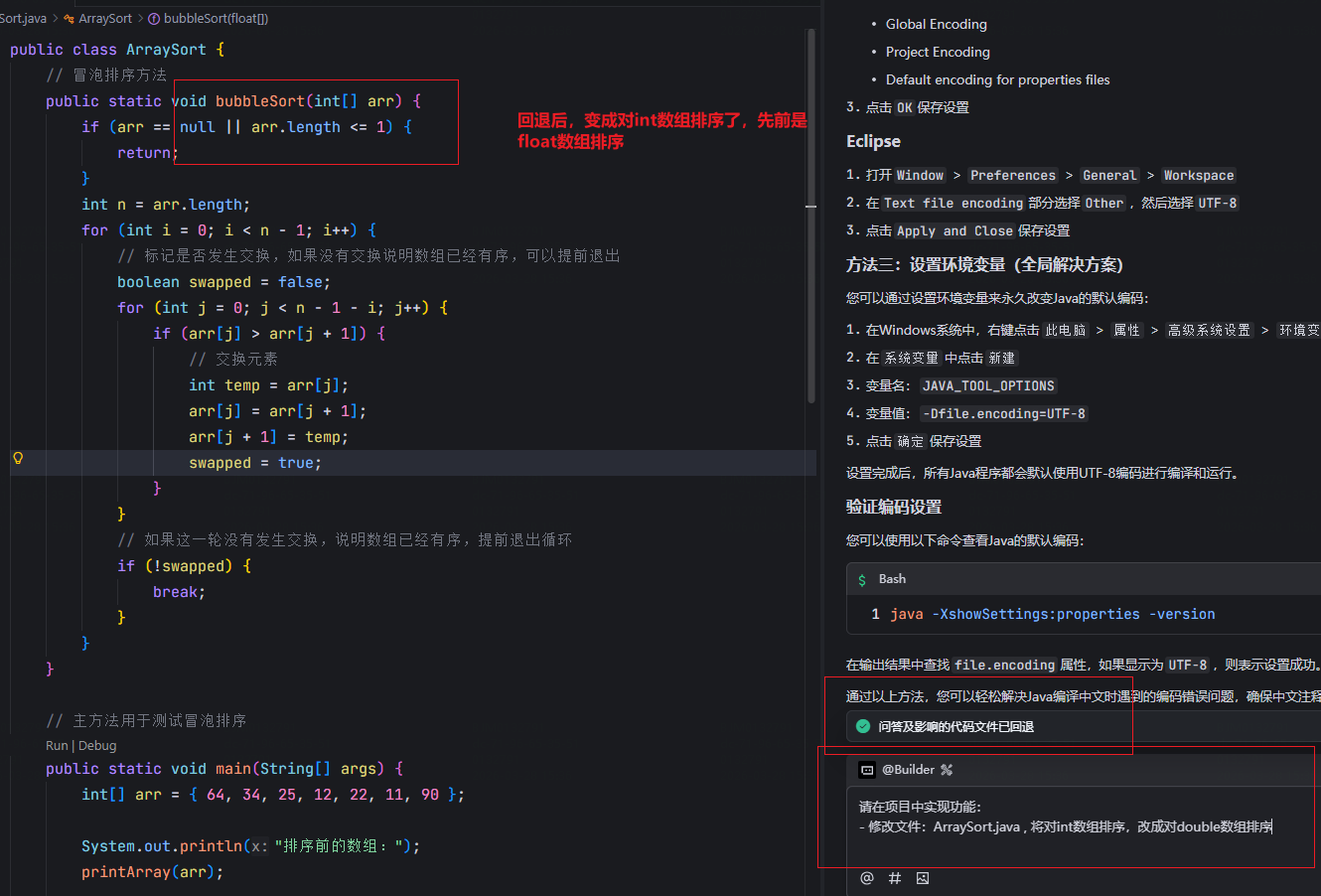The image size is (1321, 896).
Task: Click 'return;' statement line
Action: coord(148,153)
